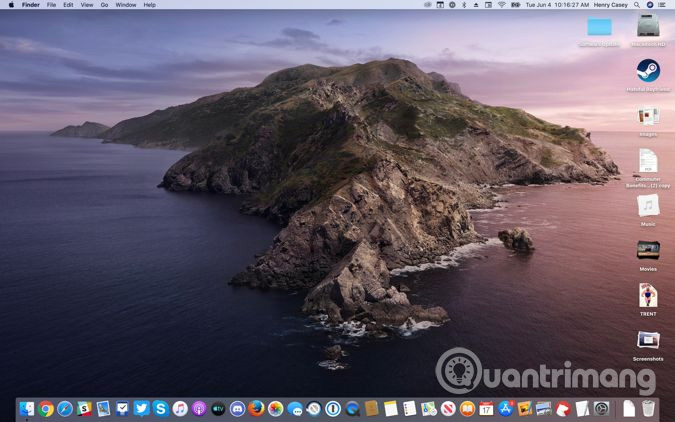Select the Macintosh HD drive icon
Screen dimensions: 675x422
pyautogui.click(x=648, y=25)
